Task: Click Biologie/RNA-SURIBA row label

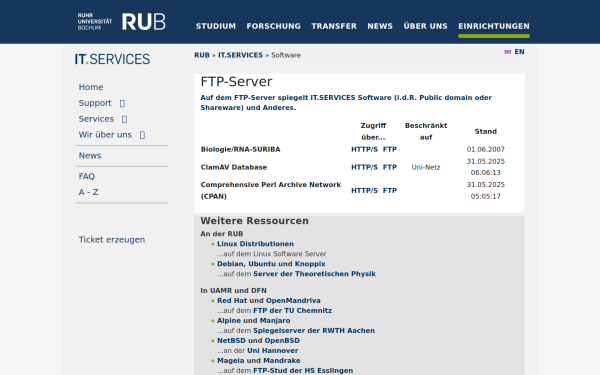Action: (240, 150)
